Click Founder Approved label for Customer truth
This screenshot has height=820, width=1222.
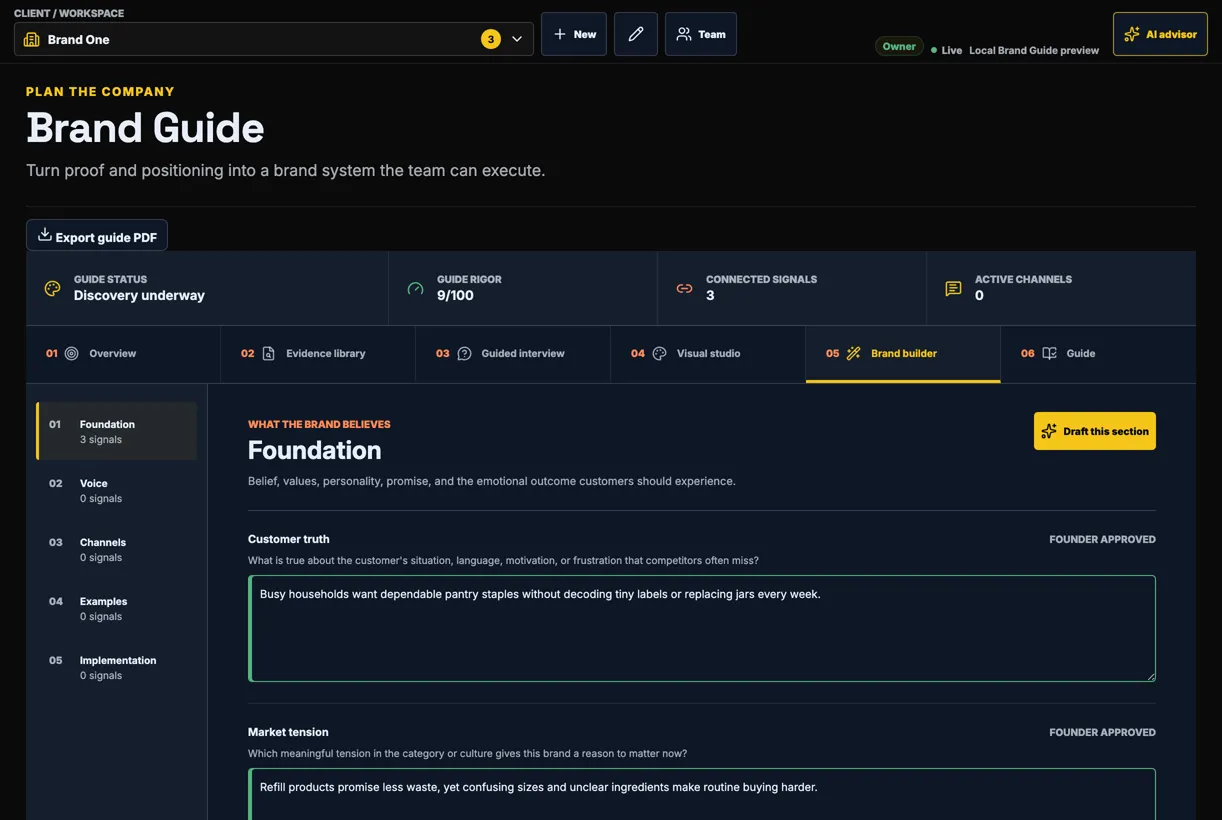(1102, 539)
